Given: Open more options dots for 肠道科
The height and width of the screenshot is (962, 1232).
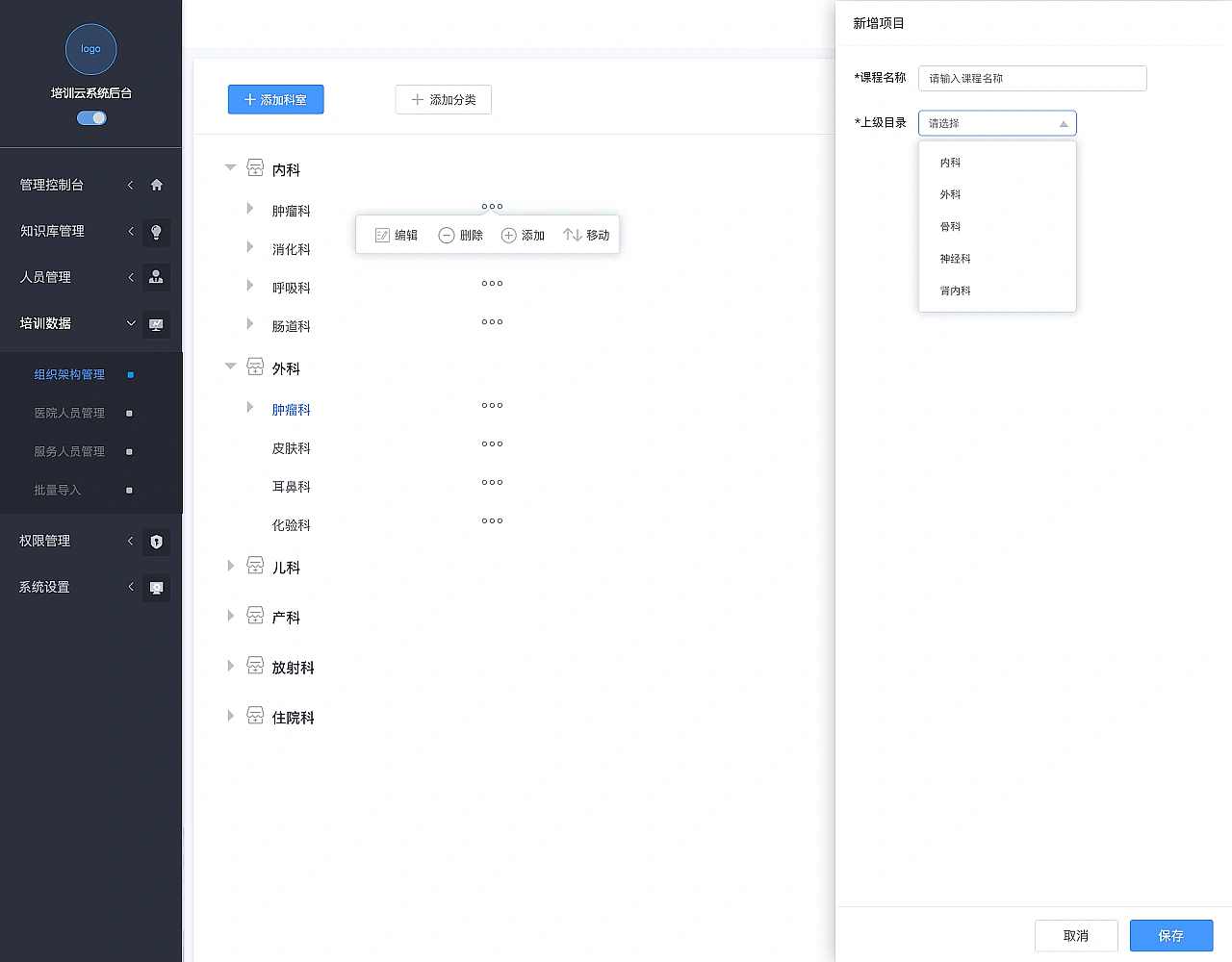Looking at the screenshot, I should pos(492,322).
